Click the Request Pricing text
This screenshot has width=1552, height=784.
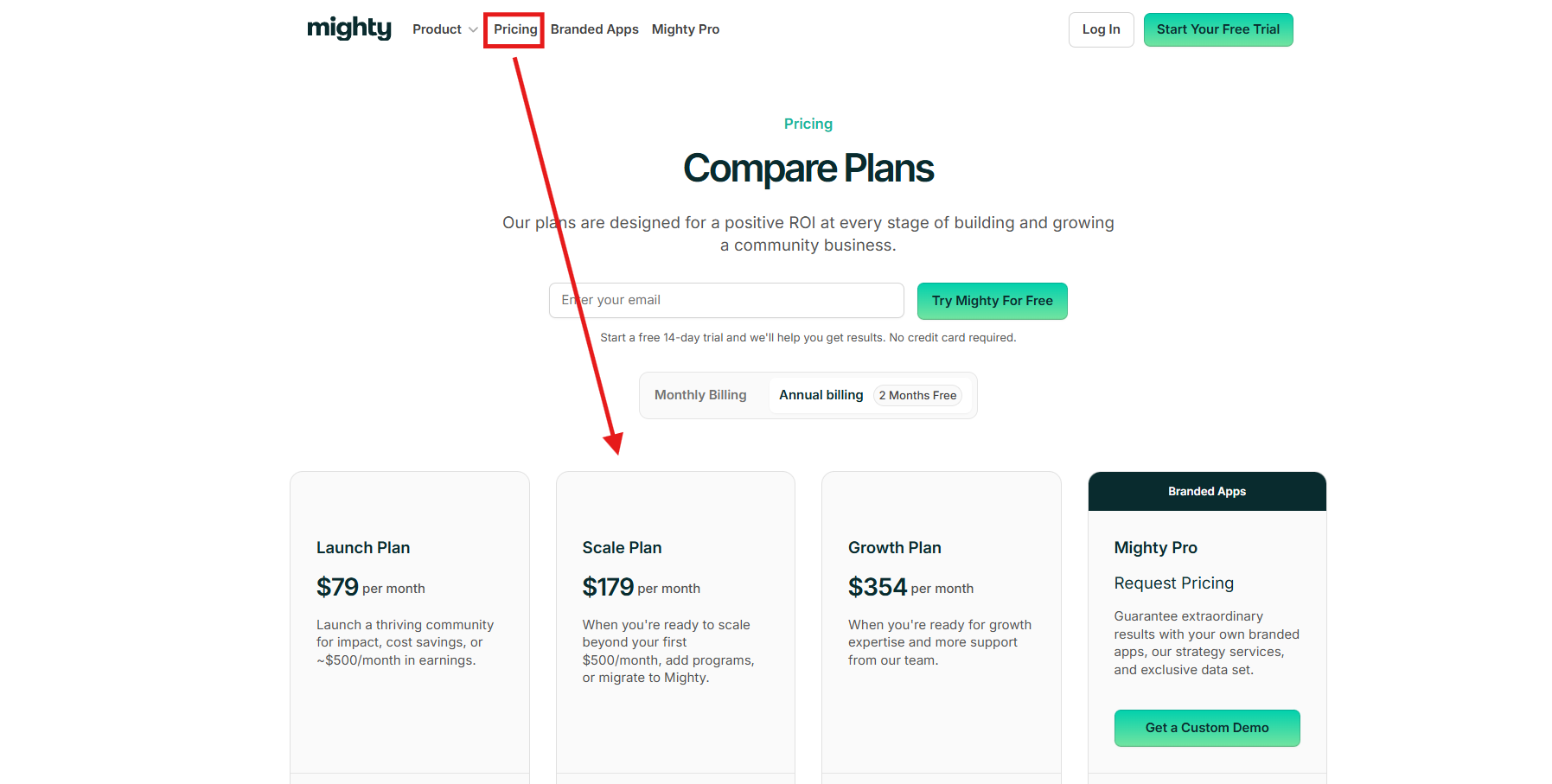(1173, 583)
